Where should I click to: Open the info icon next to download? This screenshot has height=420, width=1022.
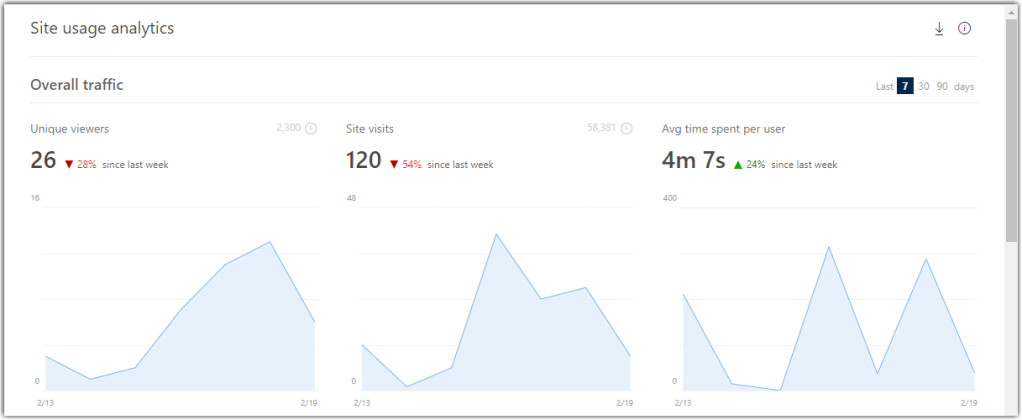(964, 29)
